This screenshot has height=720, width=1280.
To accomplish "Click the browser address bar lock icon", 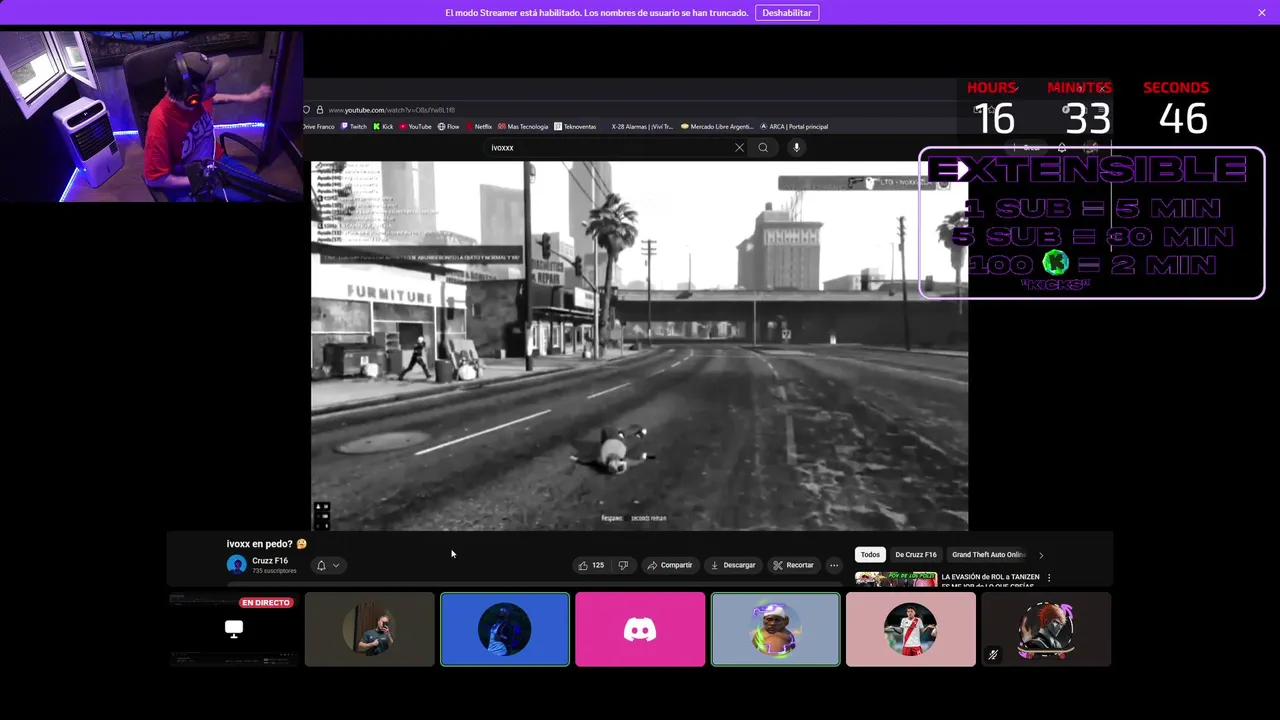I will (320, 110).
